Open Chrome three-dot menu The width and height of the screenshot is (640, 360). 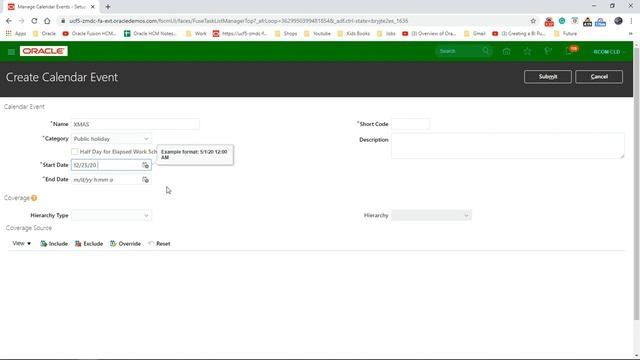[x=631, y=21]
